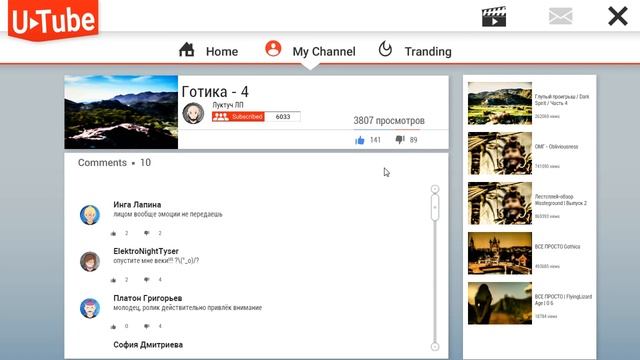Like Платон Григорьев's comment
This screenshot has width=640, height=360.
point(113,327)
